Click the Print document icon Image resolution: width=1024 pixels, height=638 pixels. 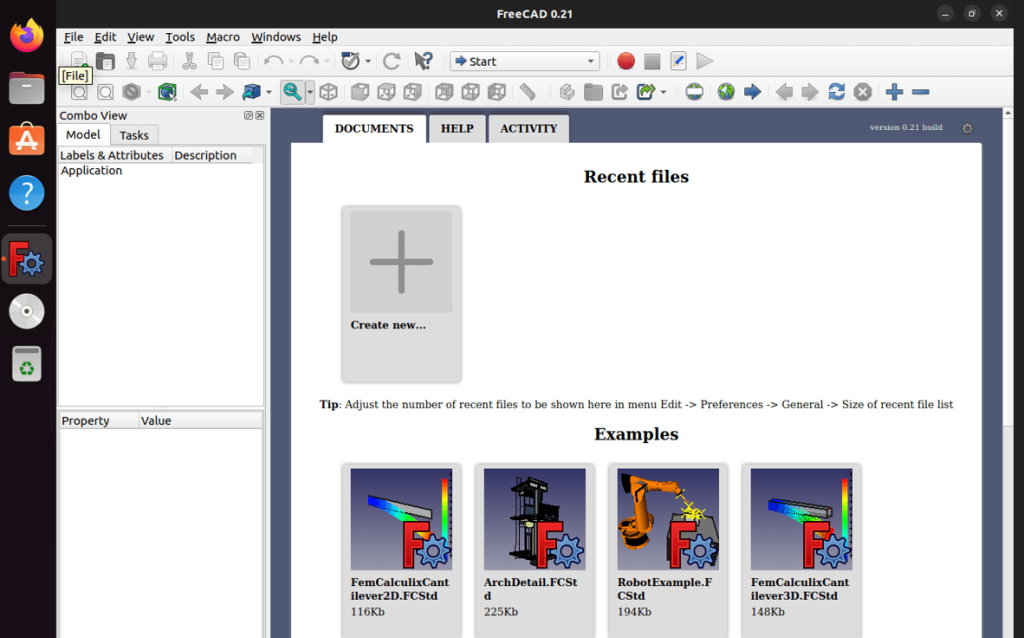click(156, 61)
